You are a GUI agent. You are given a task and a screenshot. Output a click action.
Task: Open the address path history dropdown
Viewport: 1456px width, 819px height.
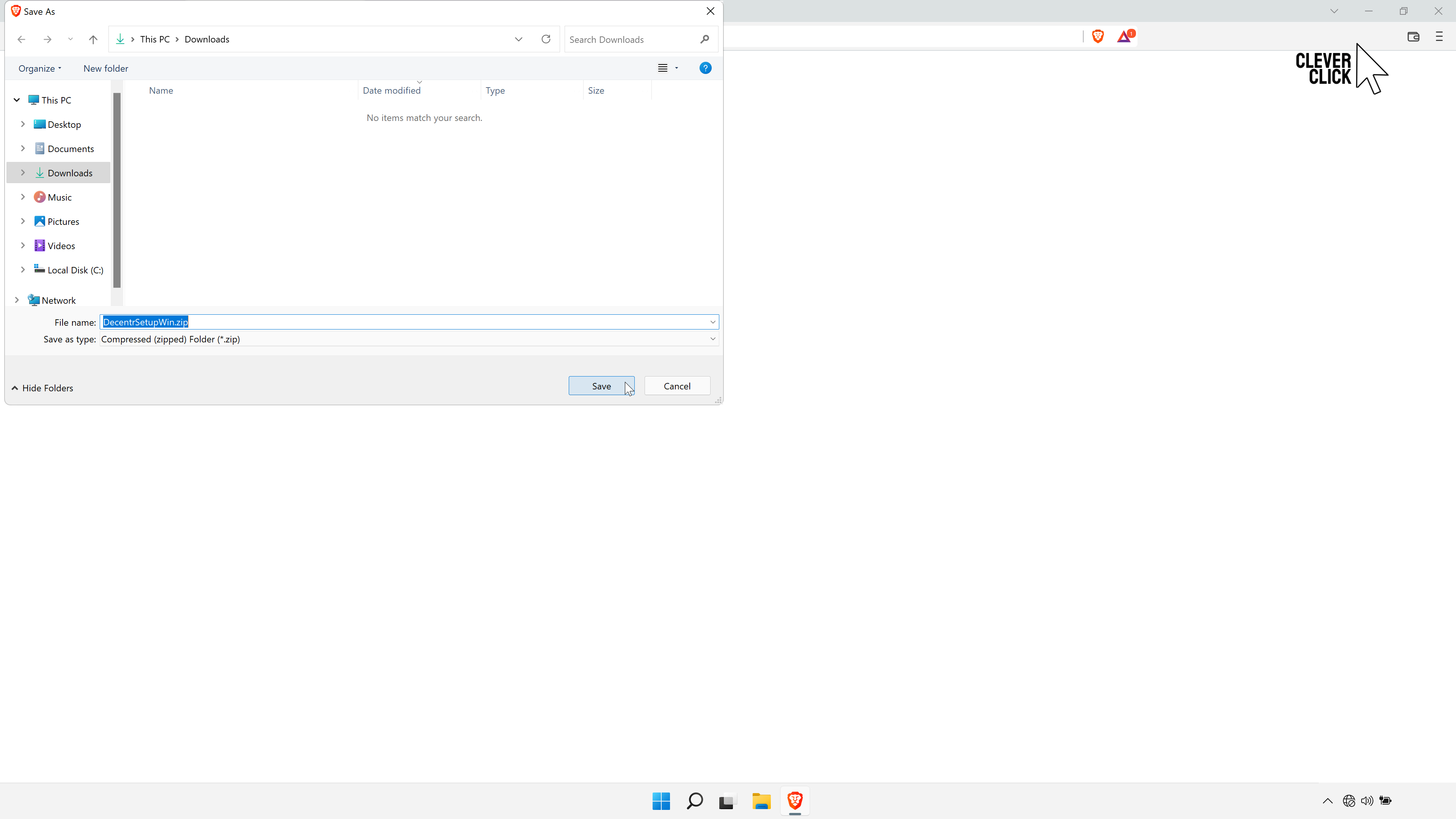[518, 39]
